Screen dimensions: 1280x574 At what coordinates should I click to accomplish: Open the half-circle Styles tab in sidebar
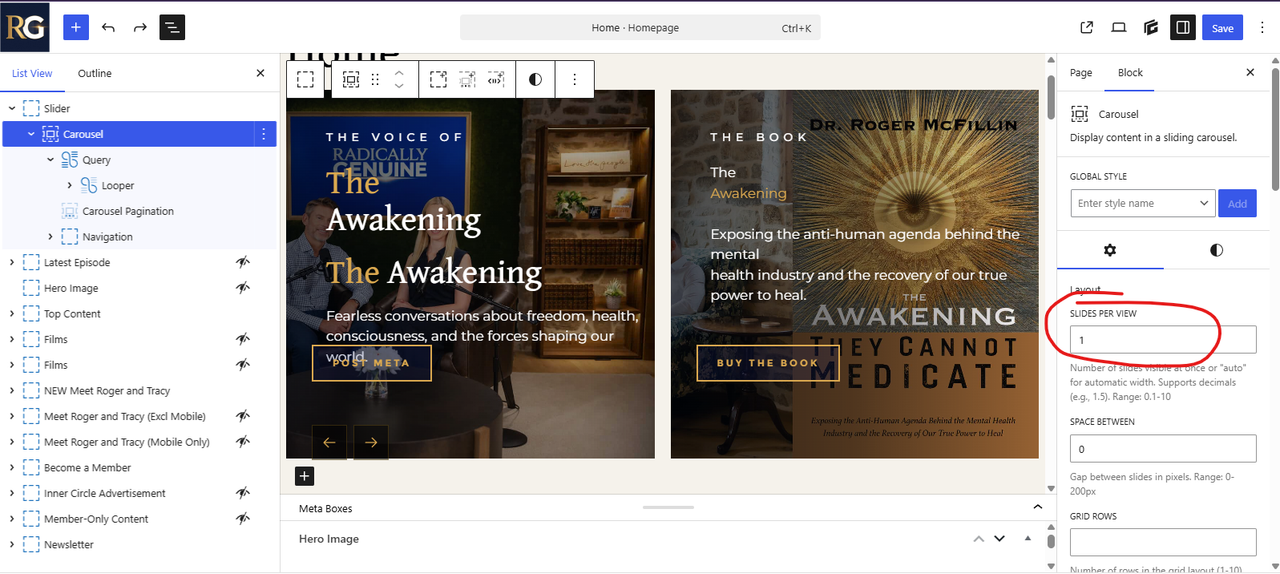(x=1216, y=250)
